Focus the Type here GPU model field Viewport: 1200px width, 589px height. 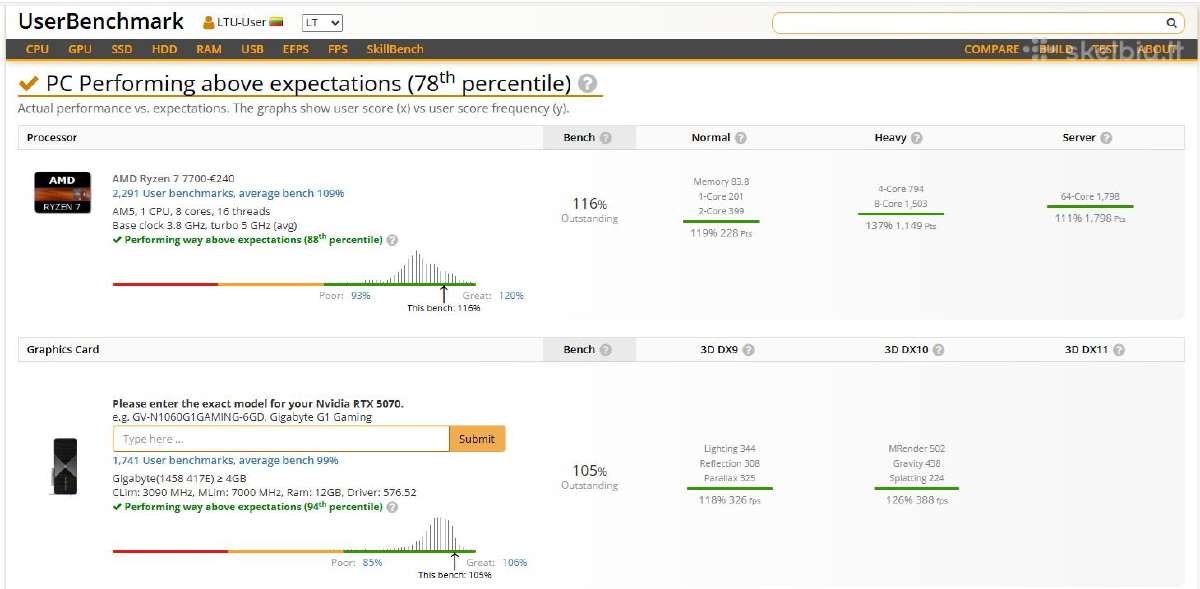click(x=281, y=439)
